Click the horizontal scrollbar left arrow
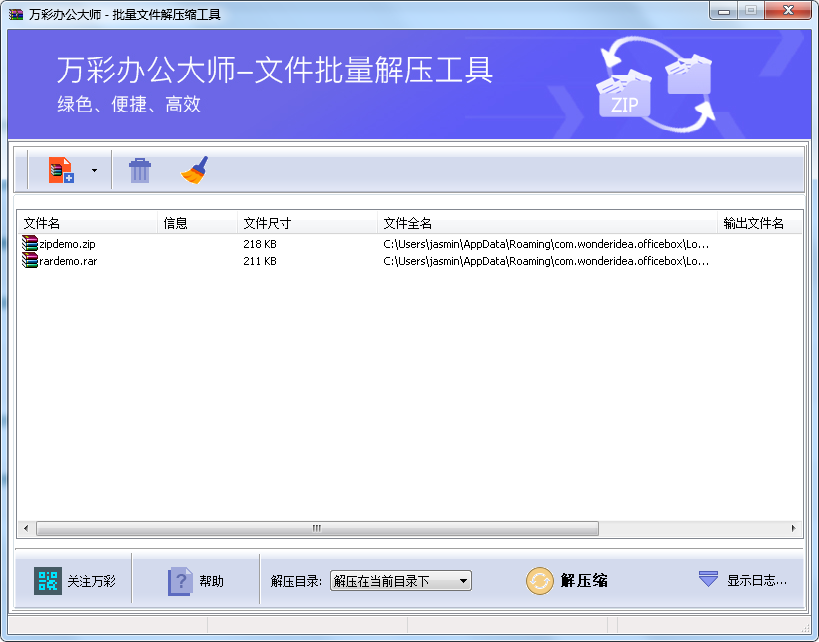Image resolution: width=819 pixels, height=642 pixels. pos(26,529)
